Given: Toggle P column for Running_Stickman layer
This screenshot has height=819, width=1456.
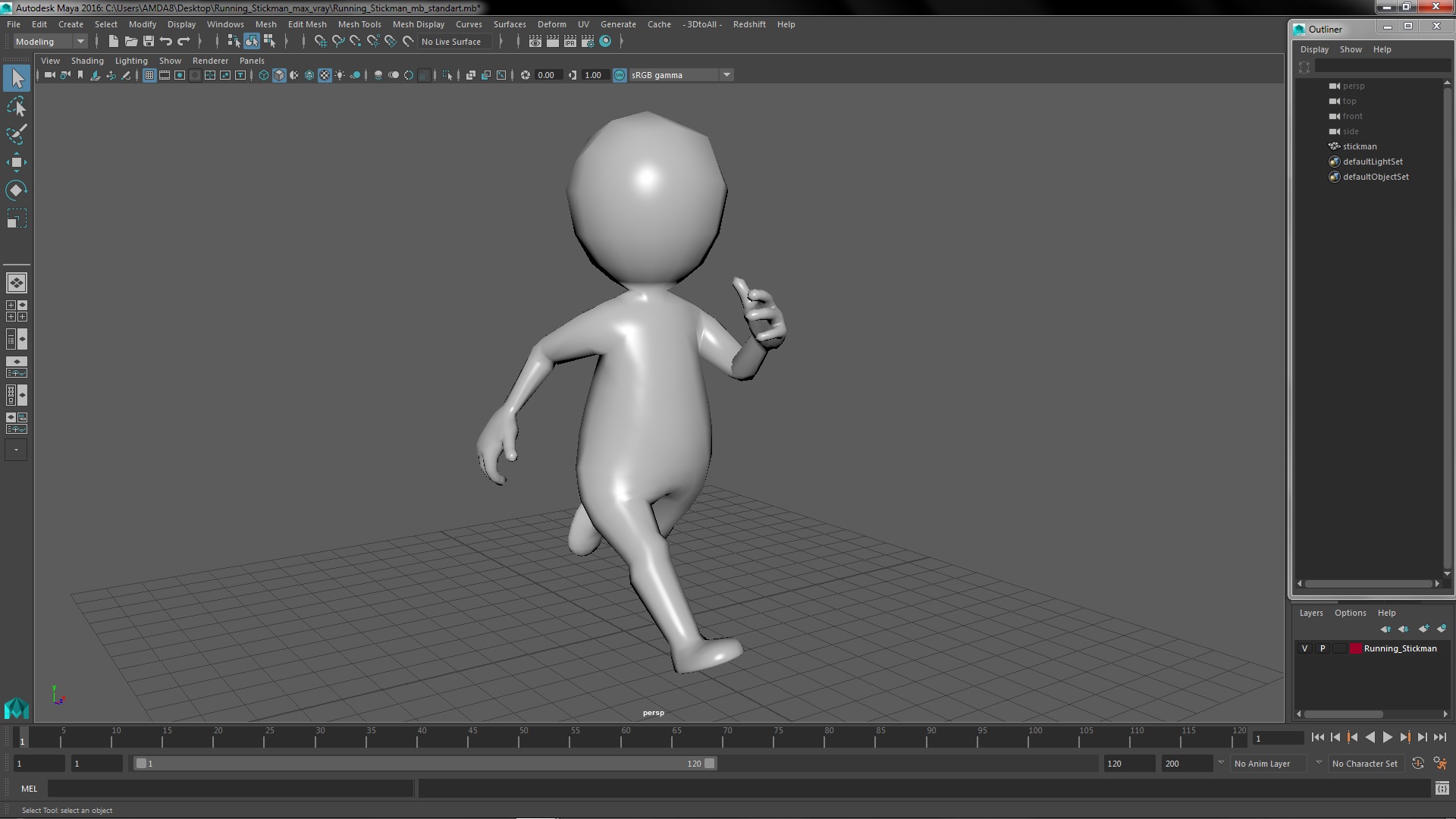Looking at the screenshot, I should [x=1322, y=648].
